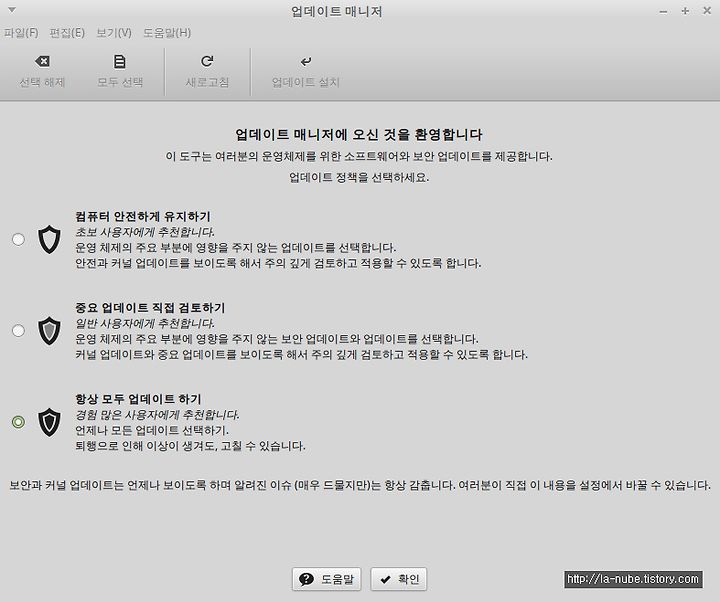Image resolution: width=720 pixels, height=602 pixels.
Task: Select the 중요 업데이트 직접 검토하기 radio button
Action: [x=18, y=331]
